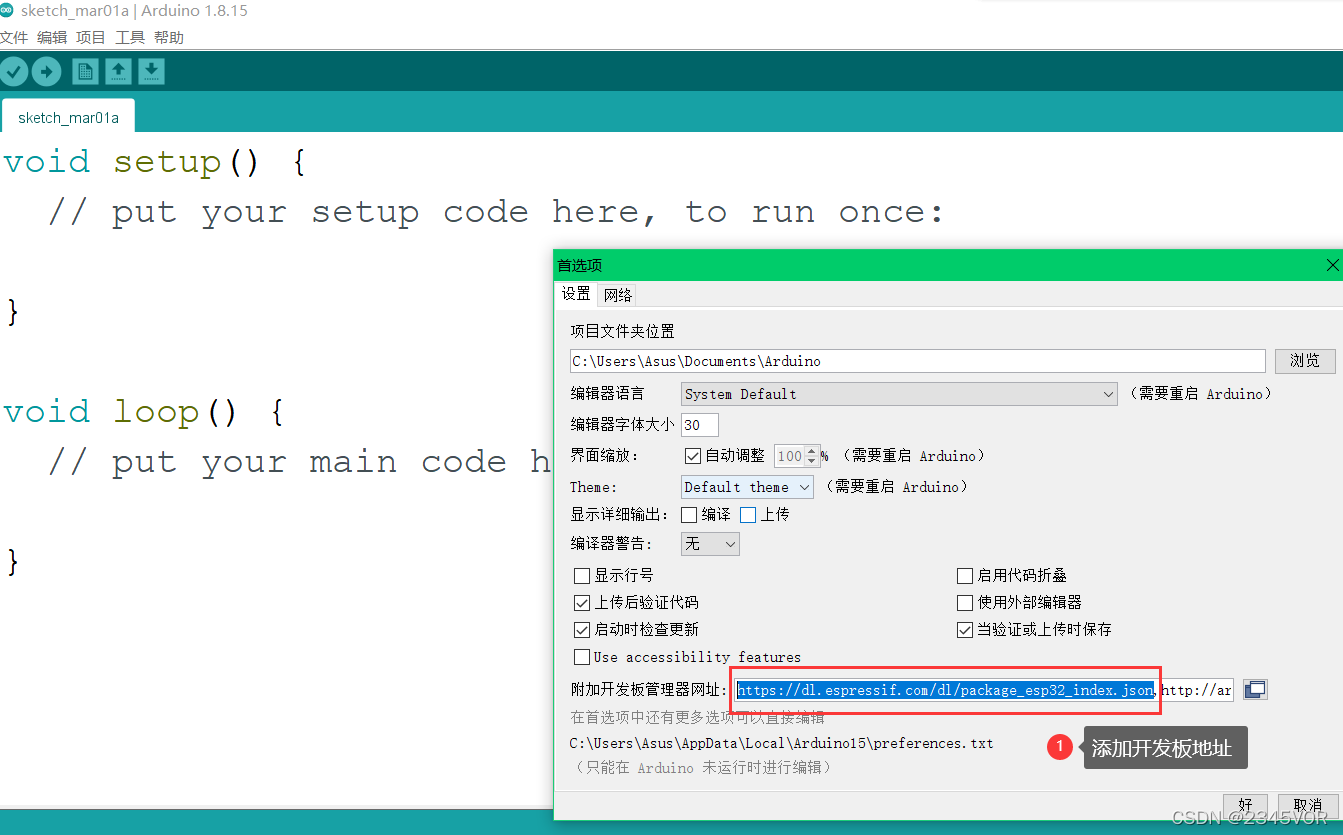Screen dimensions: 1343x835
Task: Click the void loop() line in editor
Action: coord(143,412)
